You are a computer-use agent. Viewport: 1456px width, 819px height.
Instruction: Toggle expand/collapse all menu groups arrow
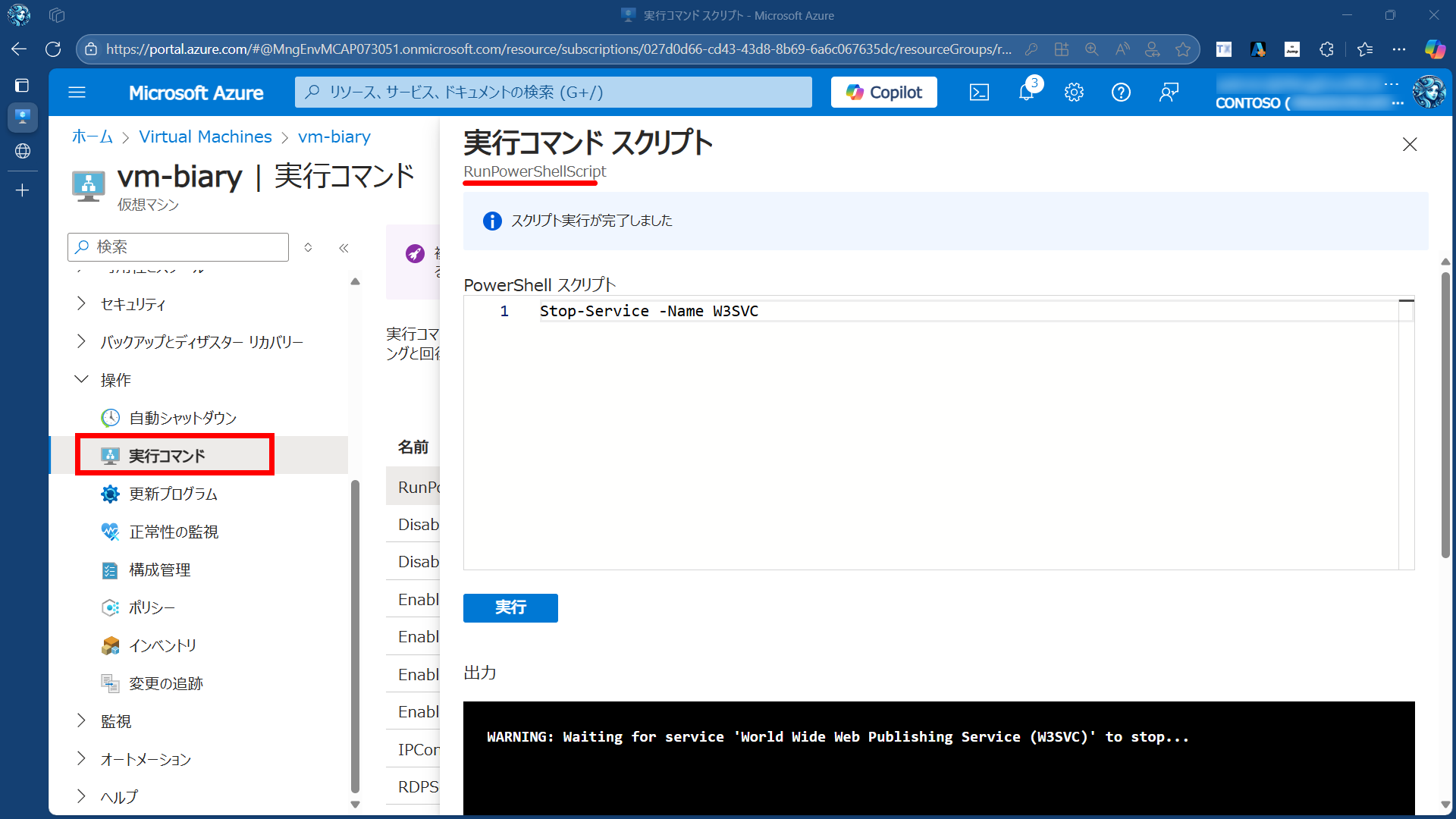(308, 247)
